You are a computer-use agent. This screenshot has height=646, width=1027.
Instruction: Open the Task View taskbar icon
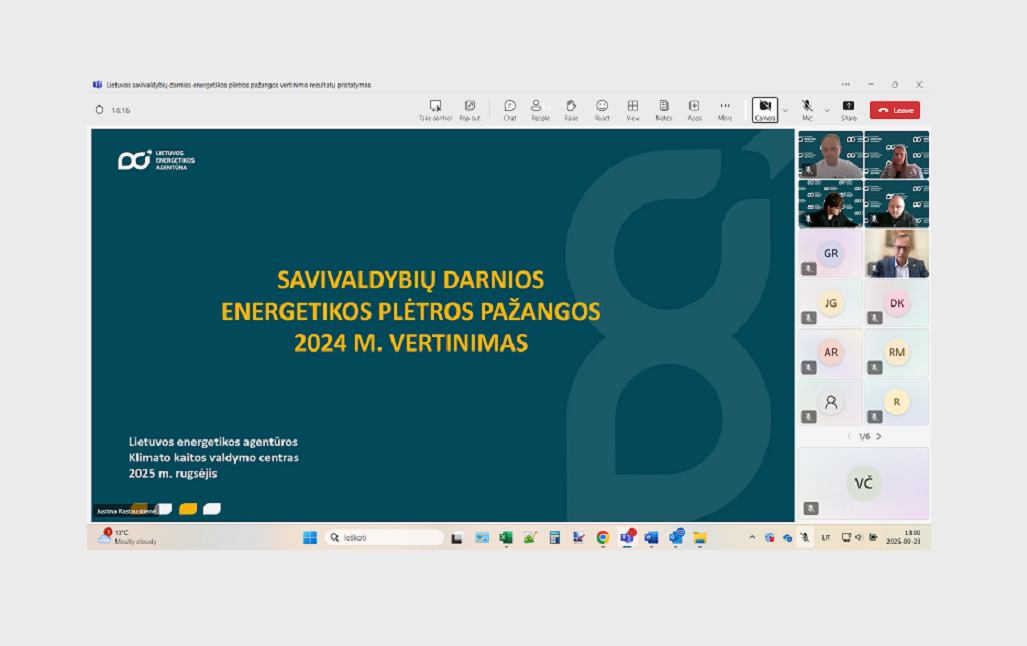coord(457,538)
